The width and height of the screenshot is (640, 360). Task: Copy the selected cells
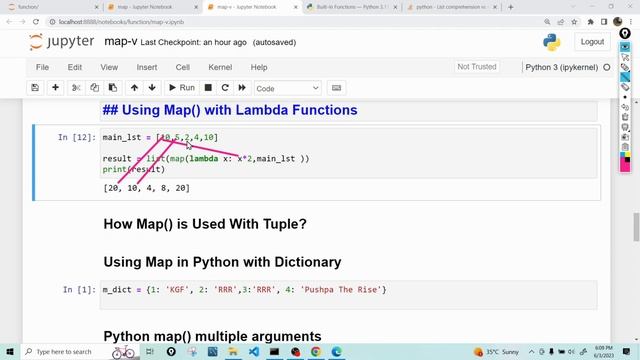tap(94, 88)
